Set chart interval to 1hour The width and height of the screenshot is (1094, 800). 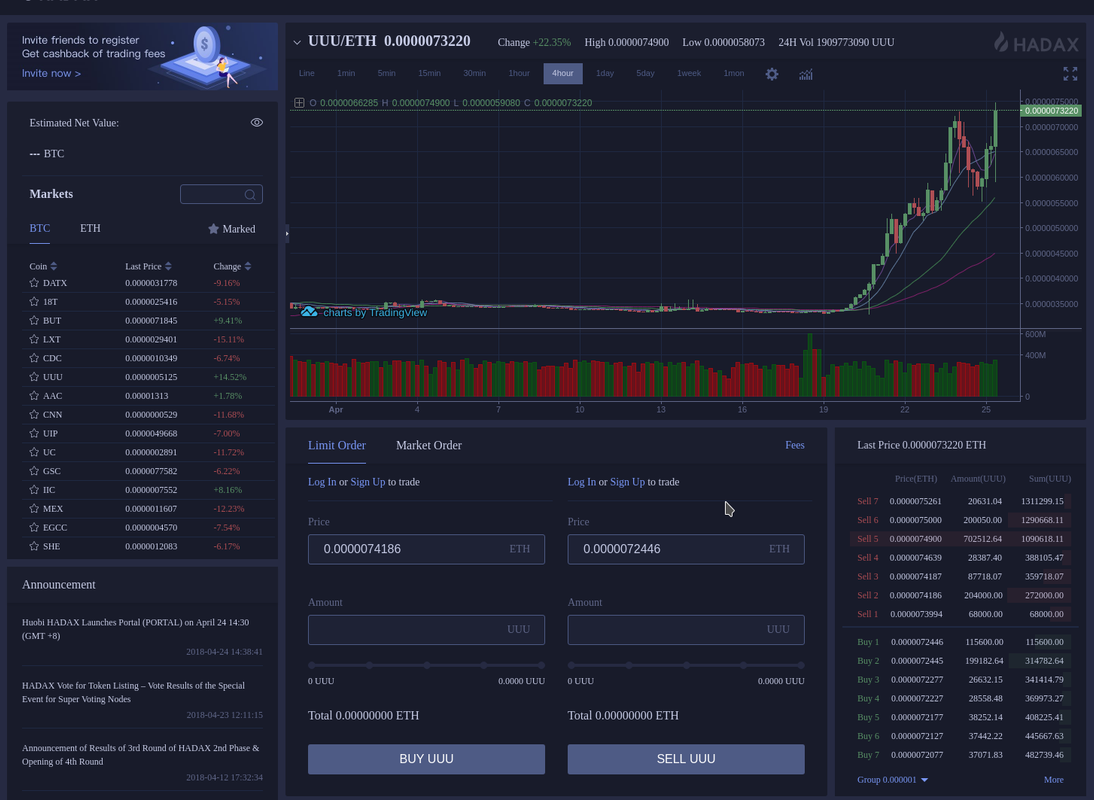tap(519, 73)
